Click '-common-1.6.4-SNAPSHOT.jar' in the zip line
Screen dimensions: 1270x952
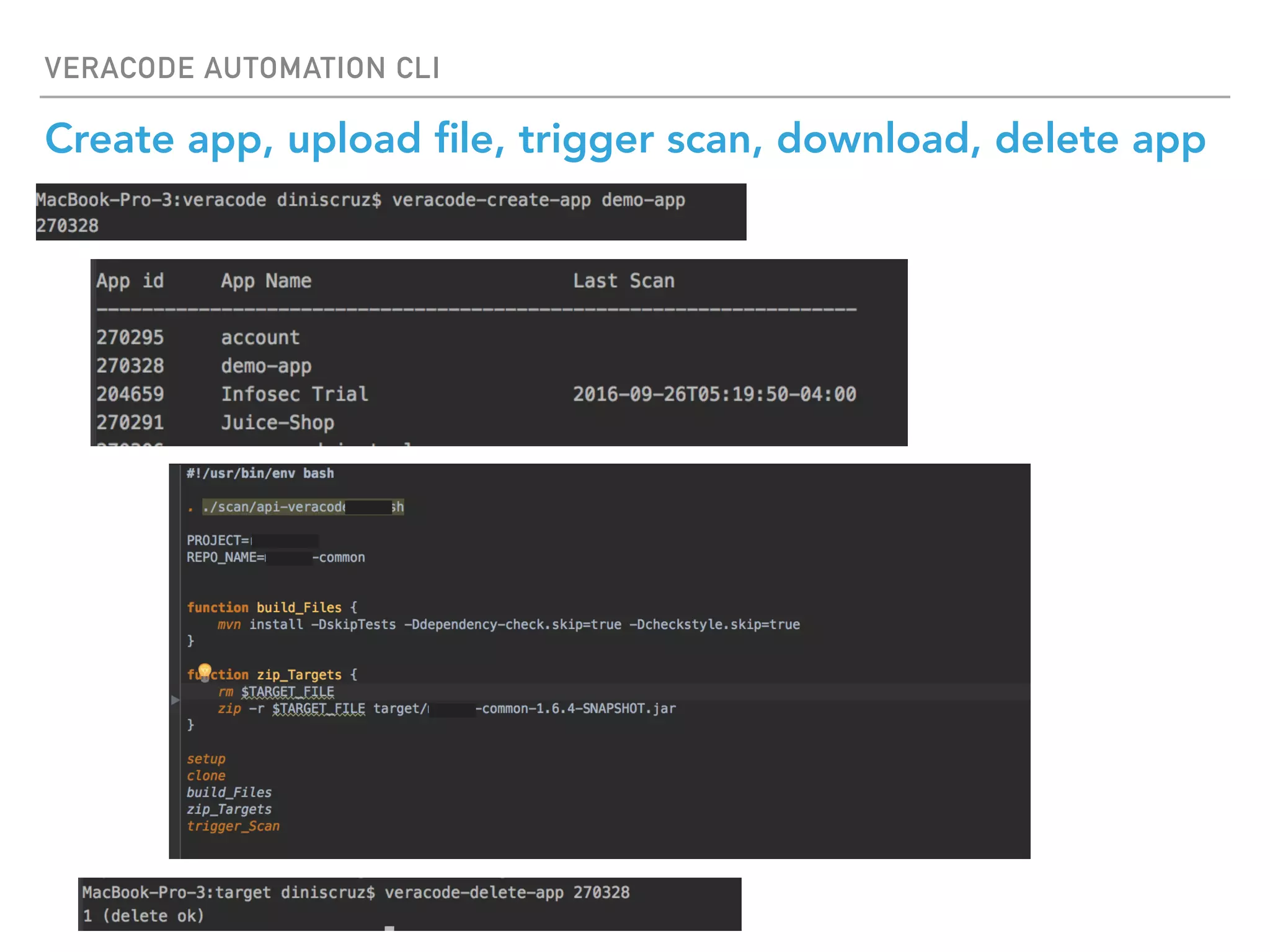click(575, 708)
